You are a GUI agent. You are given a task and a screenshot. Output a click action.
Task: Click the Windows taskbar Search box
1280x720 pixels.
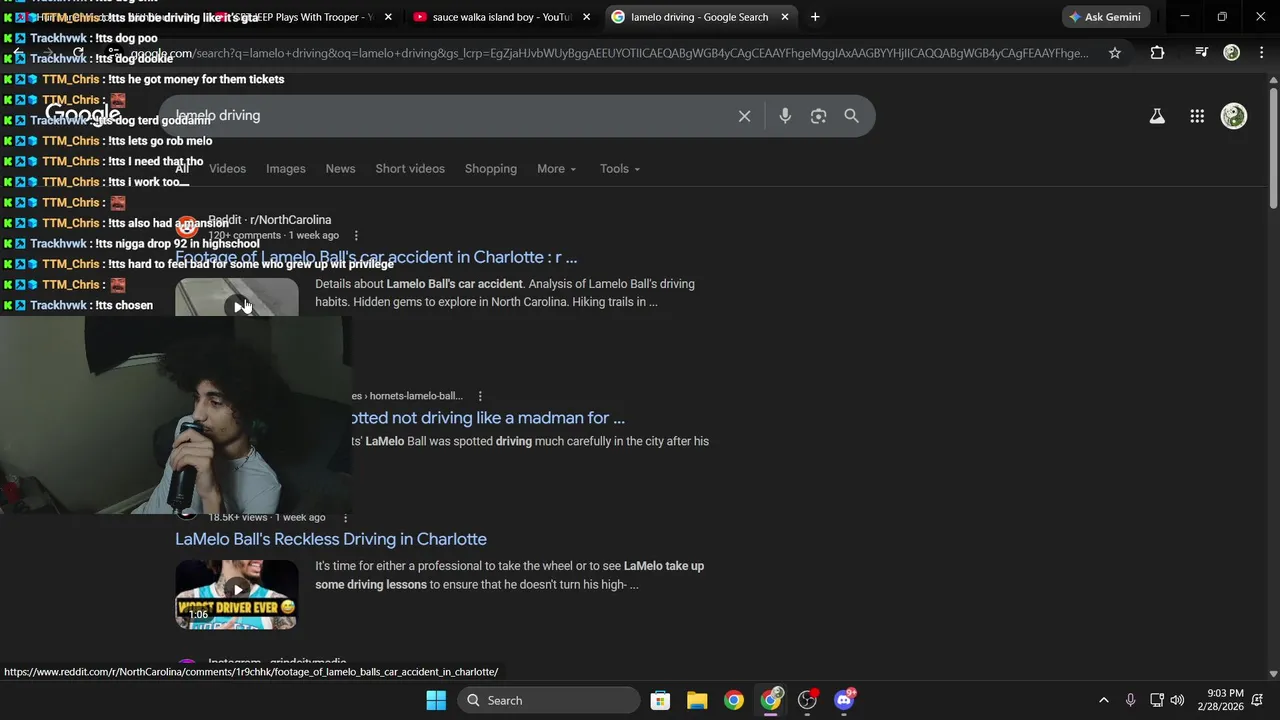(x=549, y=700)
